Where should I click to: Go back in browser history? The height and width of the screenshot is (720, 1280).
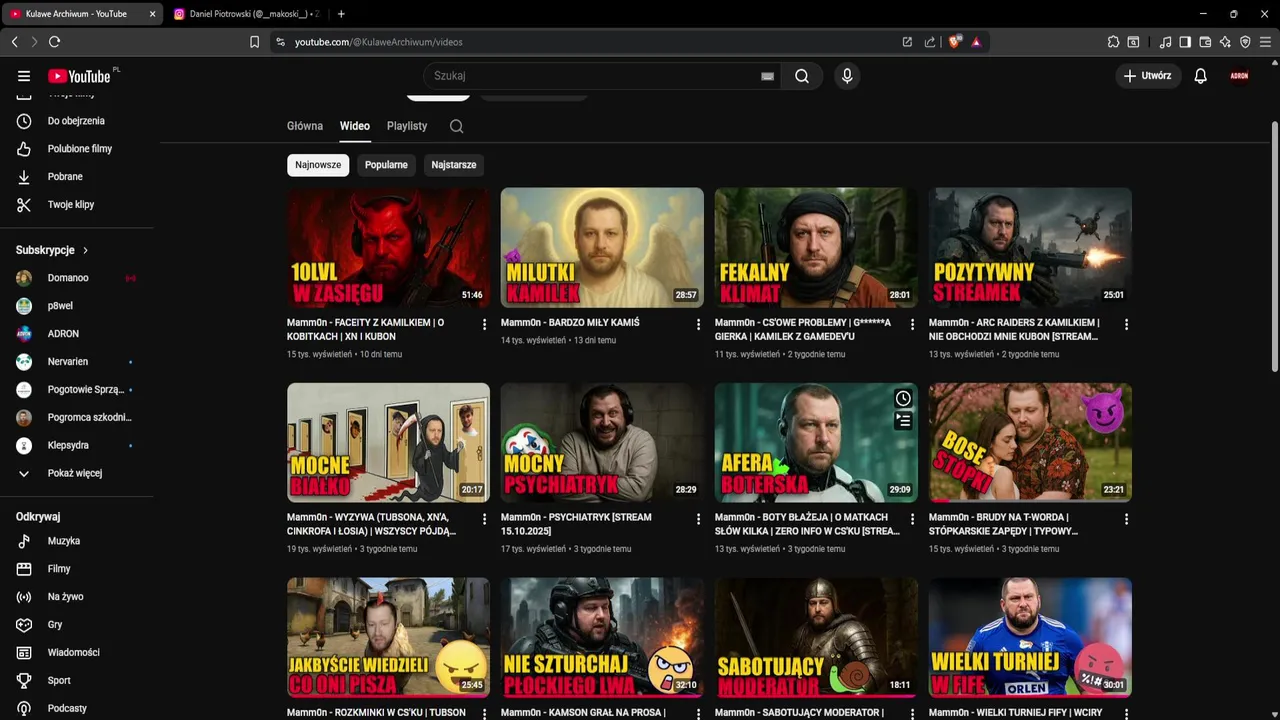click(14, 42)
